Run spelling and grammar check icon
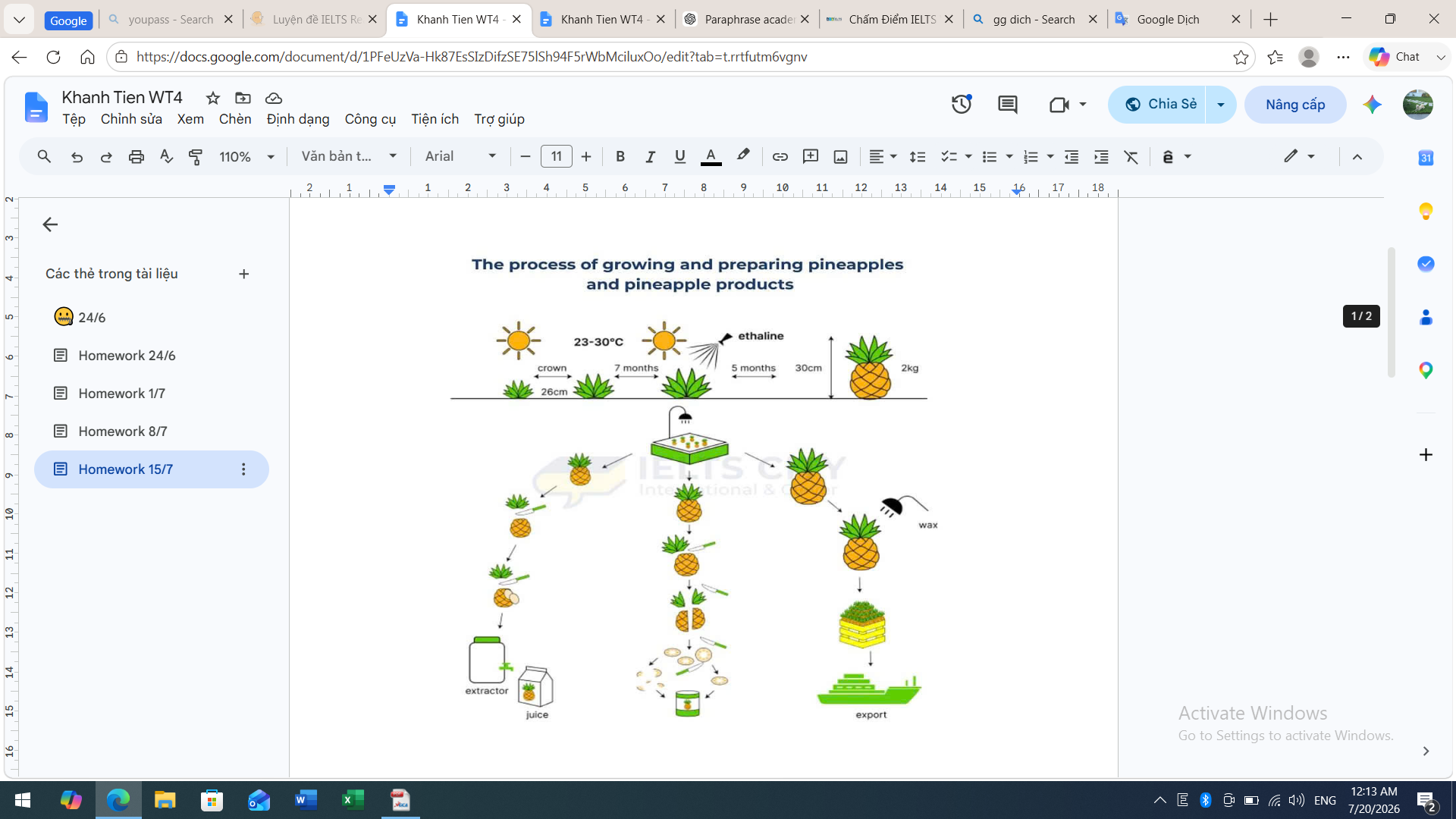The width and height of the screenshot is (1456, 819). [166, 156]
